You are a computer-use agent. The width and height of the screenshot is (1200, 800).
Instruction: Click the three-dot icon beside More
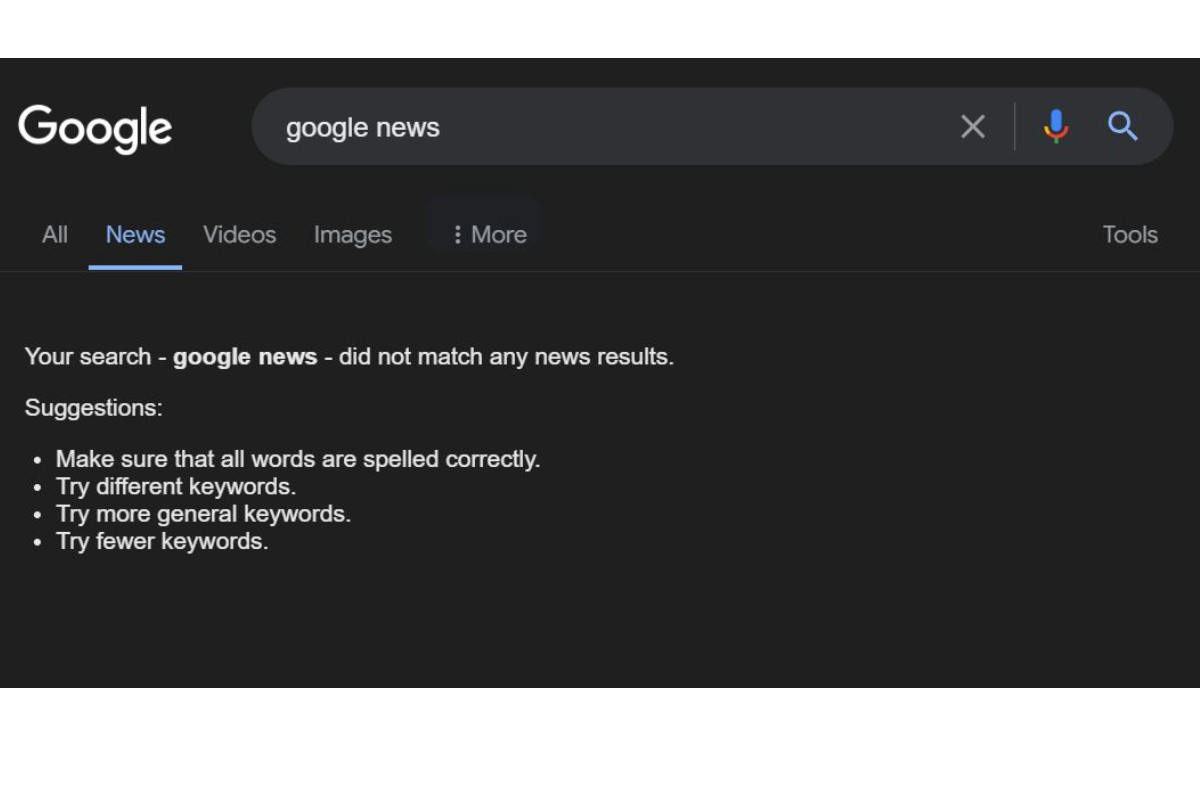(457, 235)
